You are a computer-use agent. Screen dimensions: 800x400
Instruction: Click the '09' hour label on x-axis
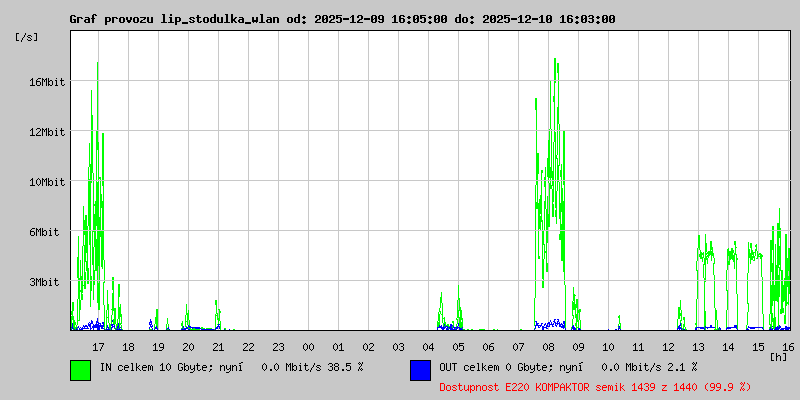578,347
